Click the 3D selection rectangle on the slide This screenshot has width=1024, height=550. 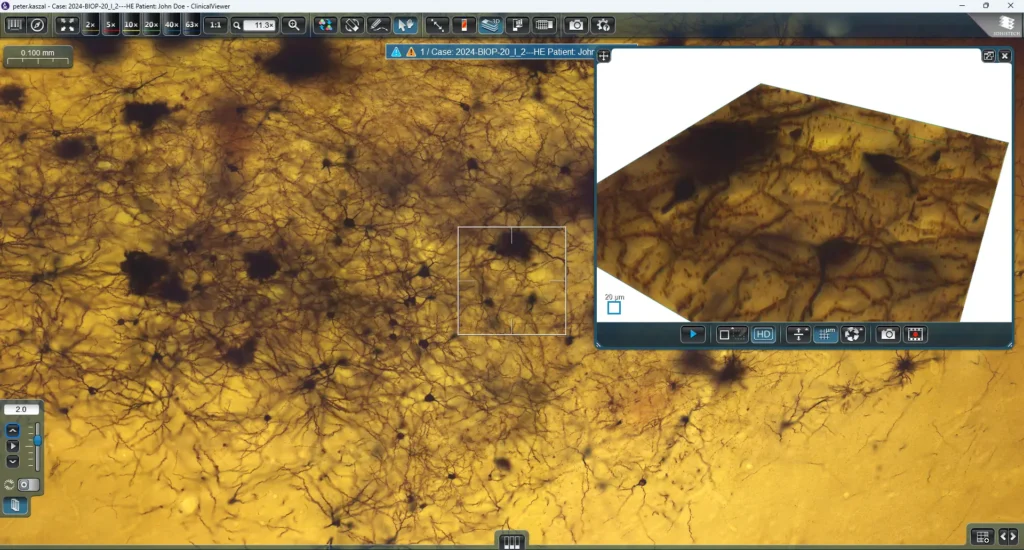511,281
